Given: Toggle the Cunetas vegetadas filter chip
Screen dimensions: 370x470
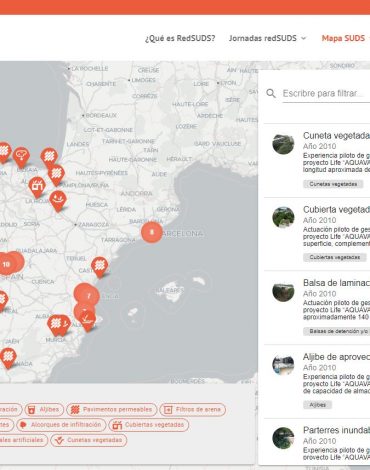Looking at the screenshot, I should coord(89,440).
